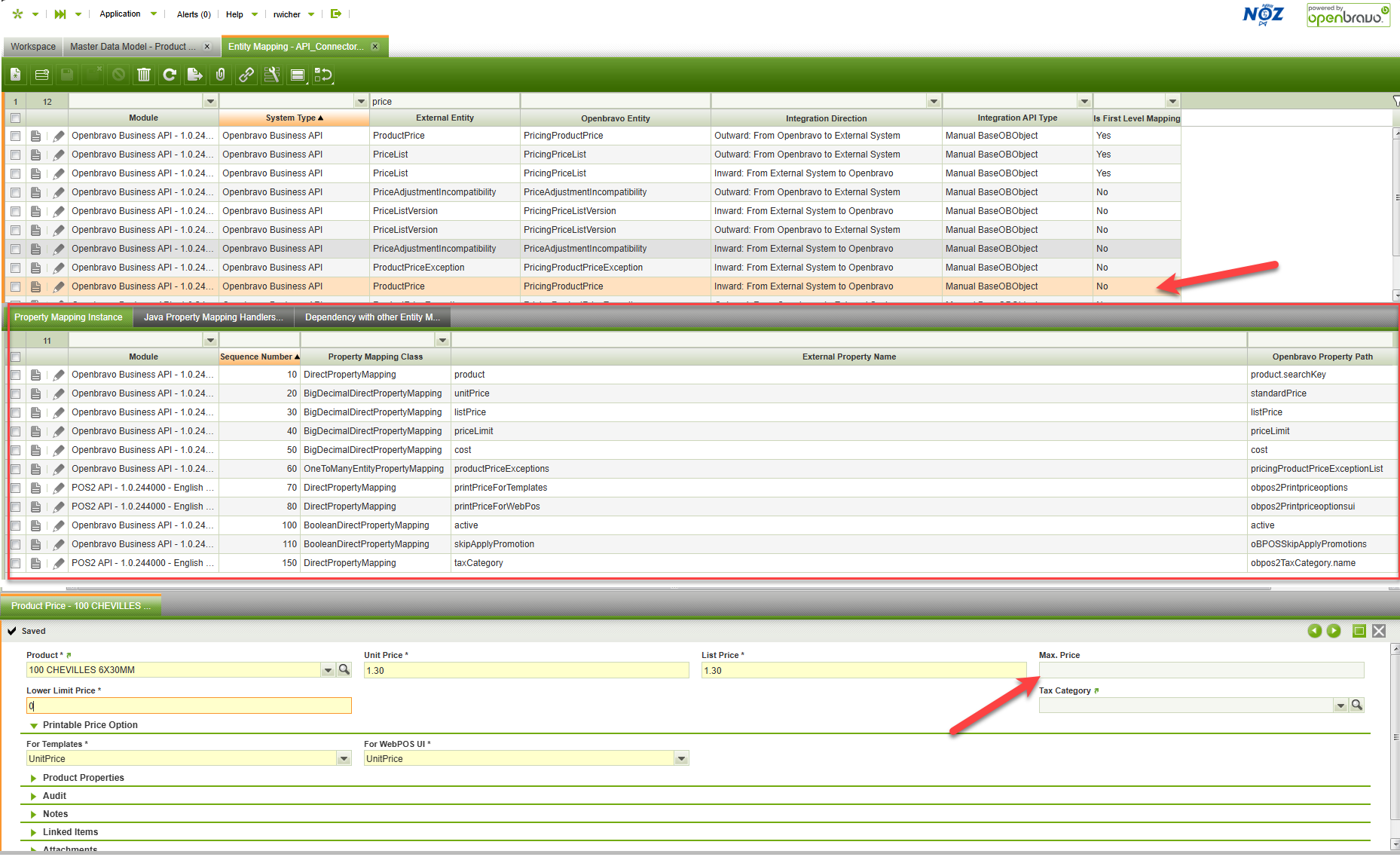The height and width of the screenshot is (857, 1400).
Task: Click the Alerts (0) link
Action: [x=194, y=14]
